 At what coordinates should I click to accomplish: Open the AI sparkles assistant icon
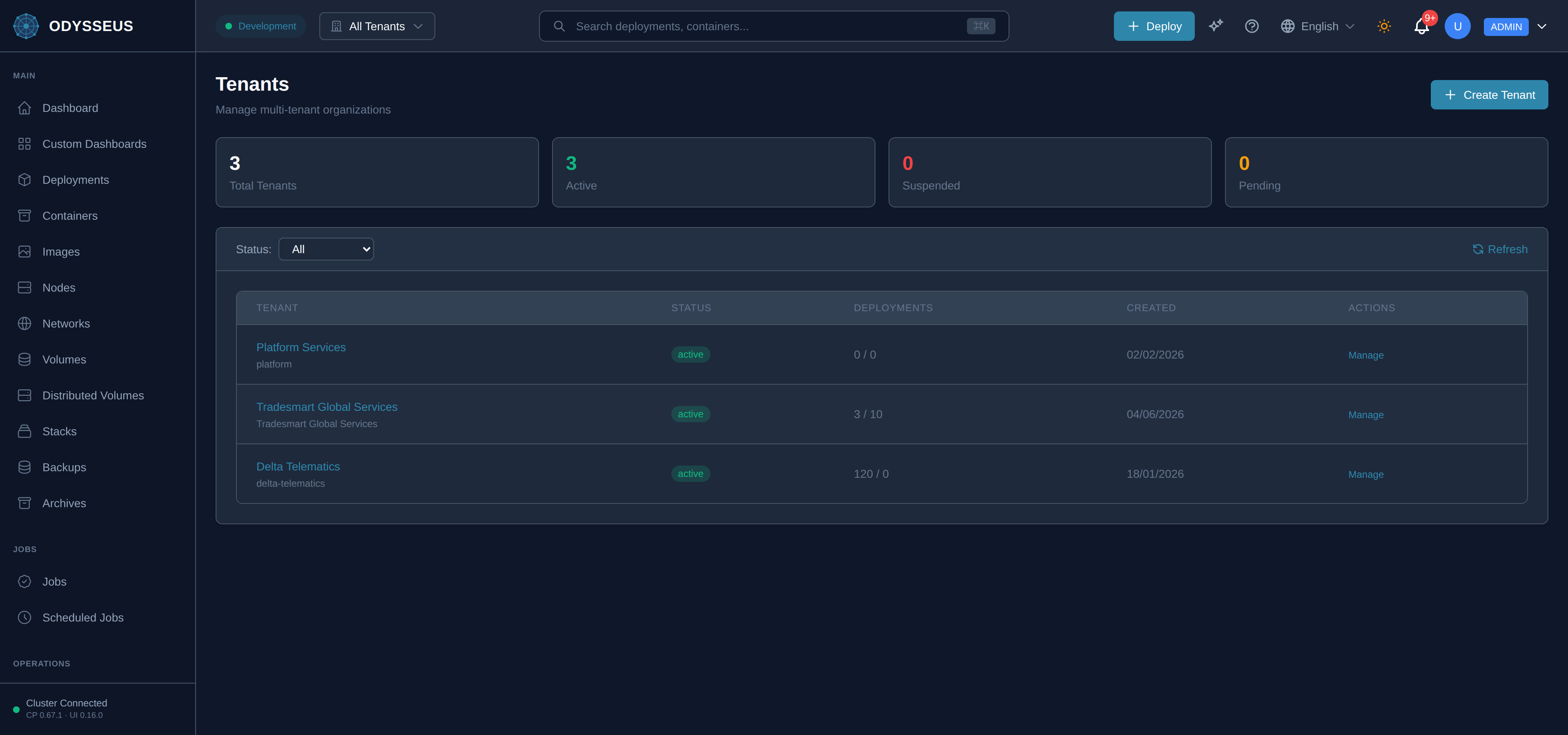1216,26
